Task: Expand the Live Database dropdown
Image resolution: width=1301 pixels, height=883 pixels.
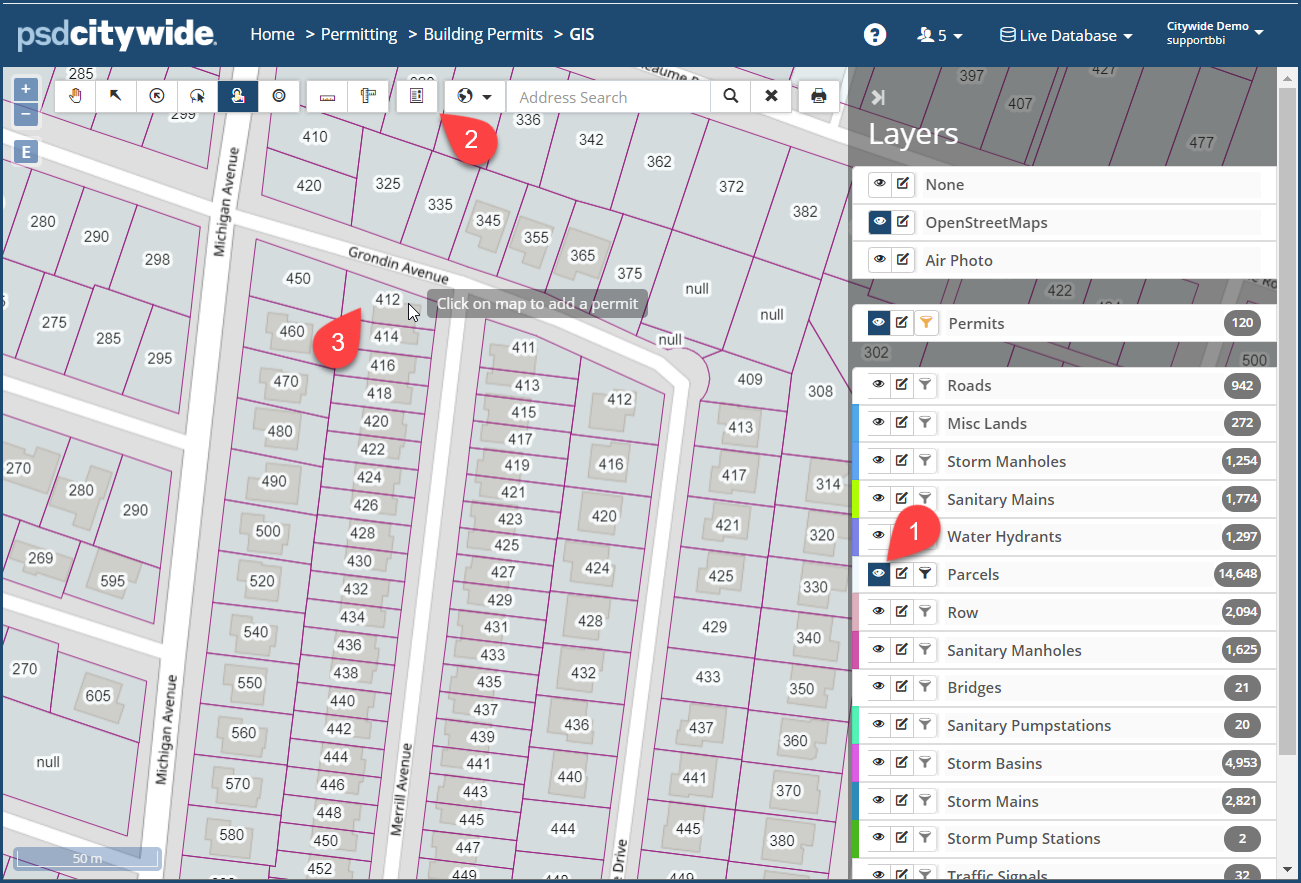Action: click(1066, 35)
